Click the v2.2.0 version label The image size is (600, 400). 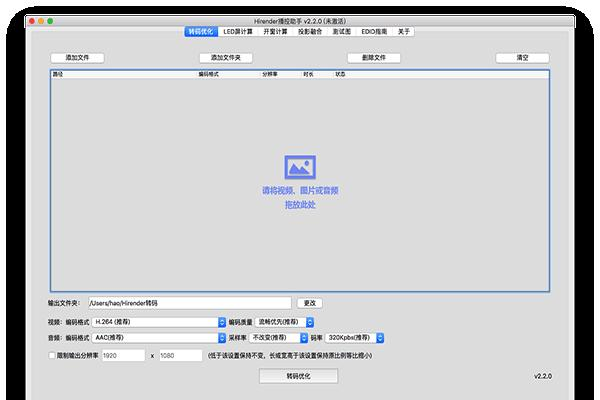tap(543, 376)
